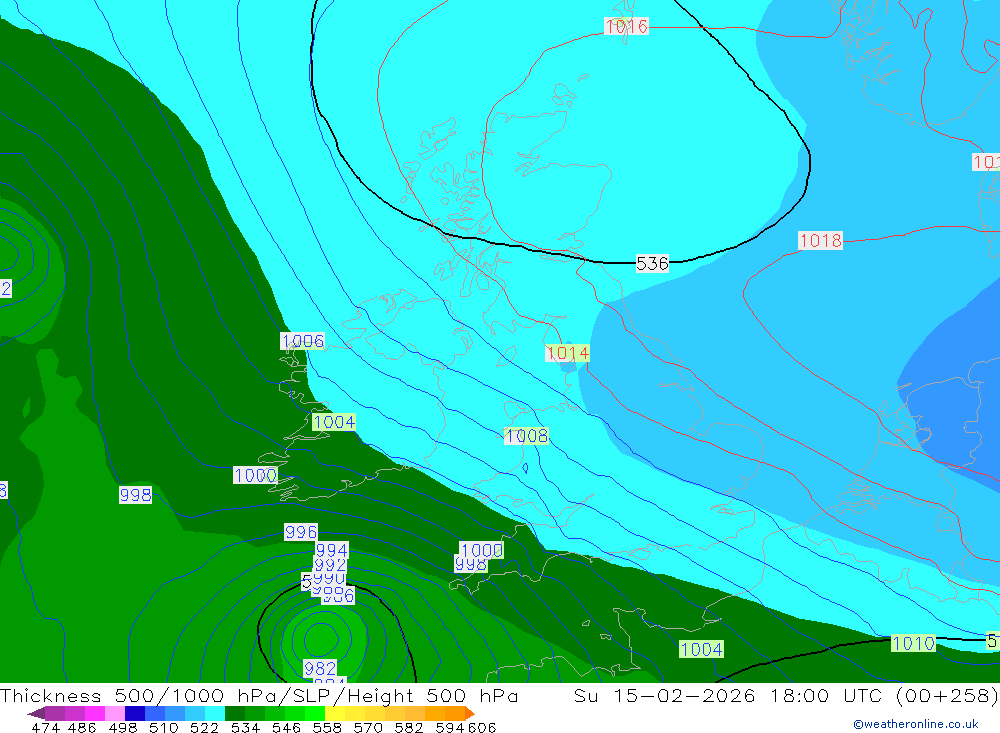Select the 982 low pressure label
Image resolution: width=1000 pixels, height=733 pixels.
pyautogui.click(x=320, y=668)
